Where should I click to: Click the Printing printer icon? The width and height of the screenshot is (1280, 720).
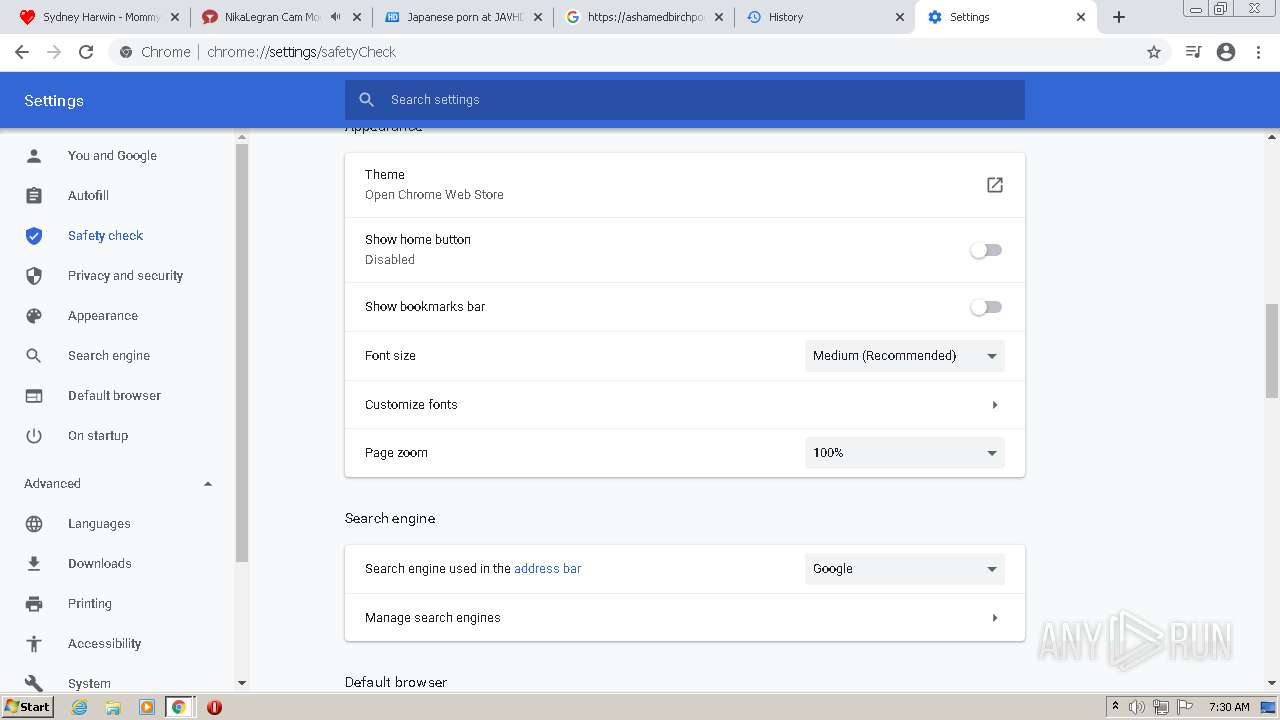point(34,604)
